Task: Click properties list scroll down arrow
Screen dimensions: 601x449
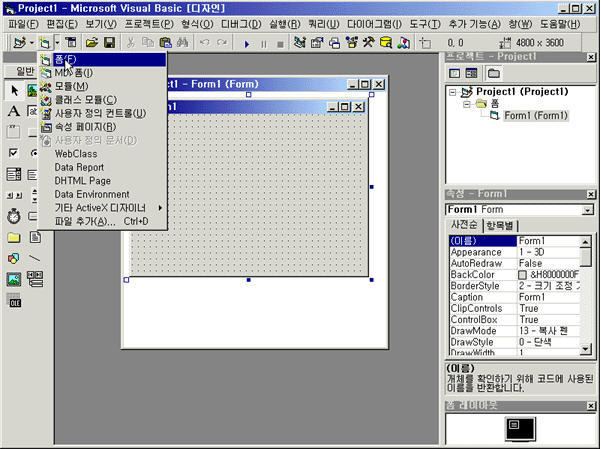Action: [586, 349]
